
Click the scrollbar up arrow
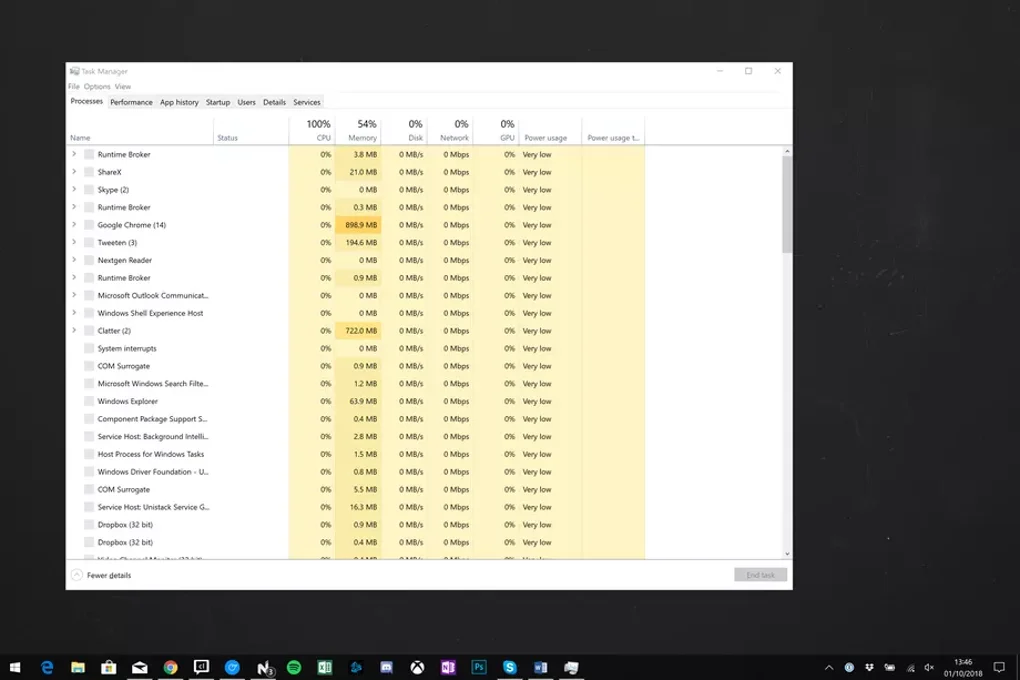pyautogui.click(x=787, y=151)
